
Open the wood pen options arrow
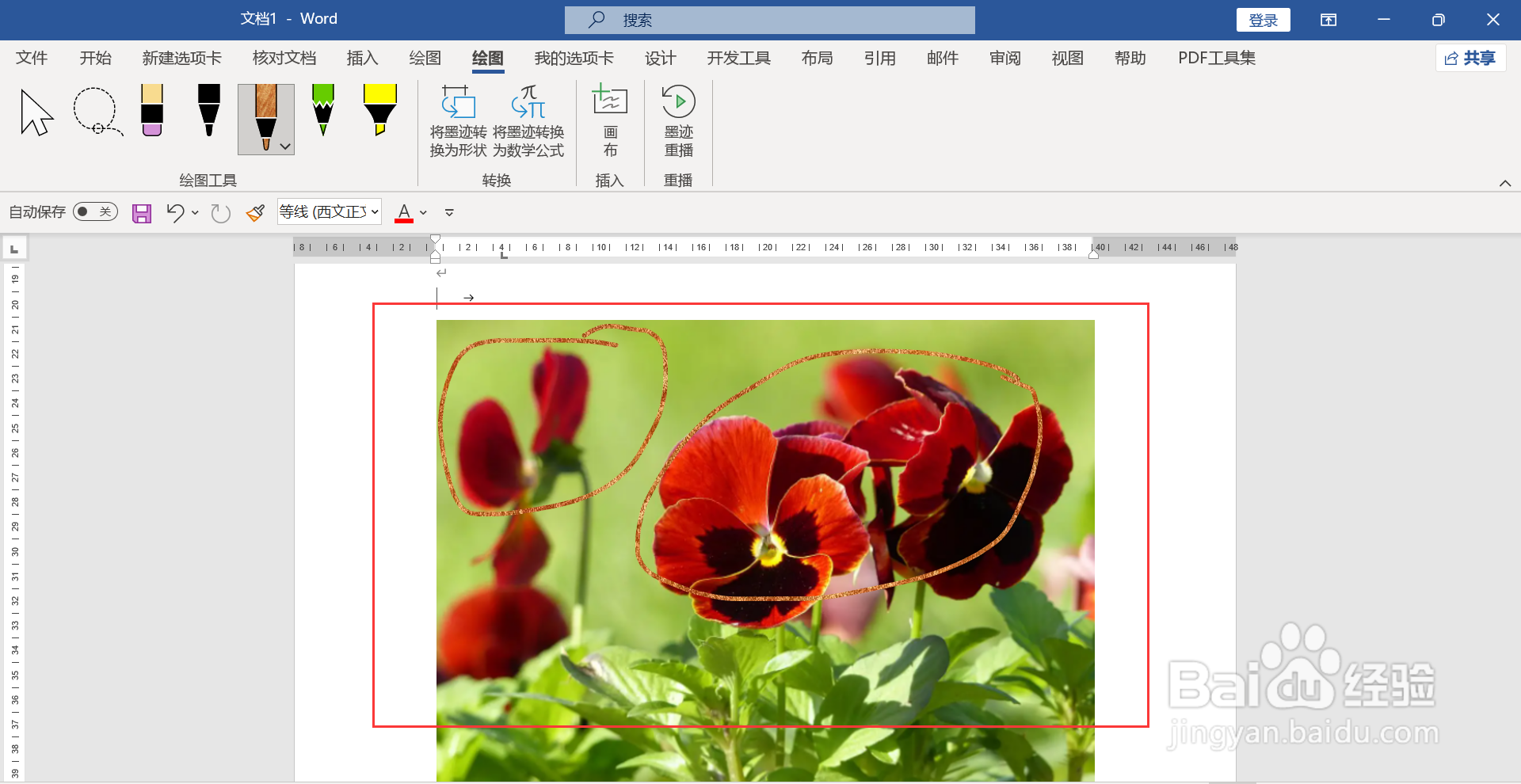coord(285,147)
